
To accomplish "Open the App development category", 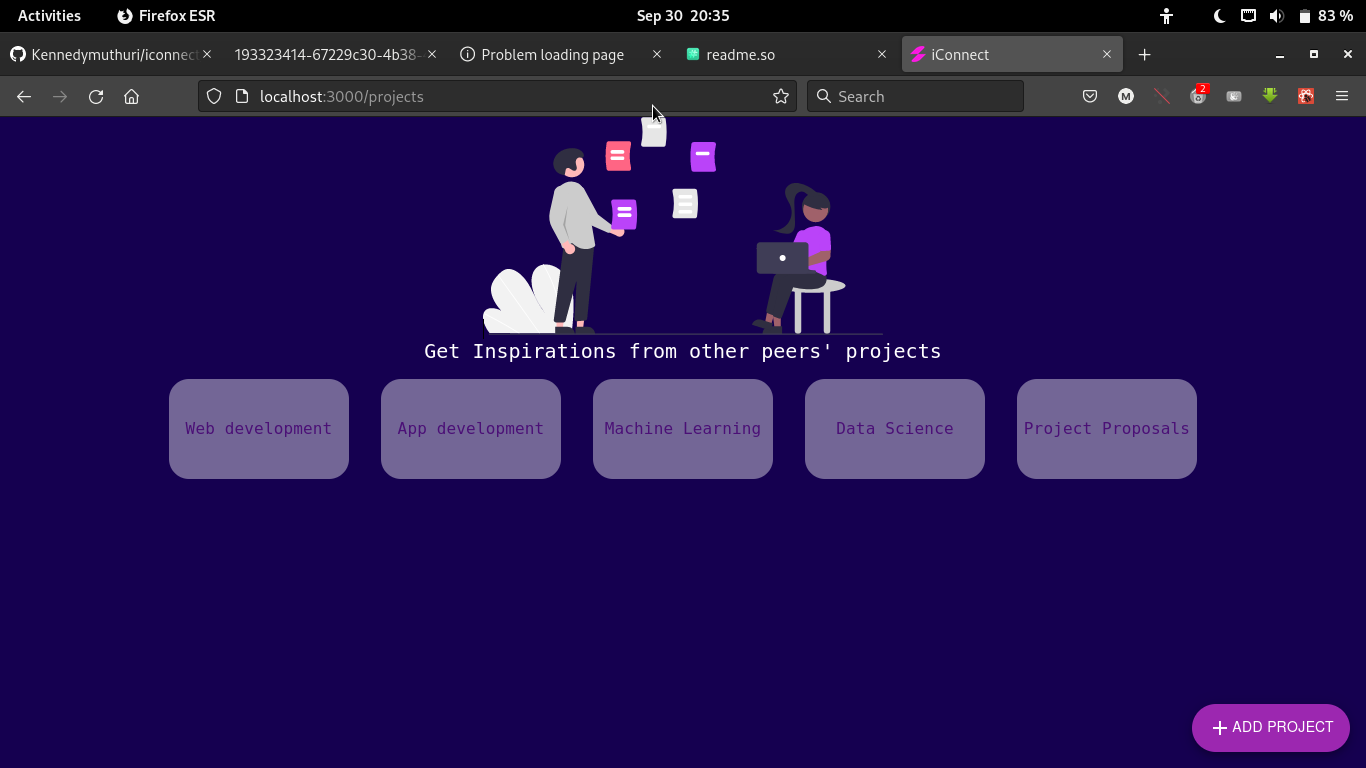I will point(471,429).
